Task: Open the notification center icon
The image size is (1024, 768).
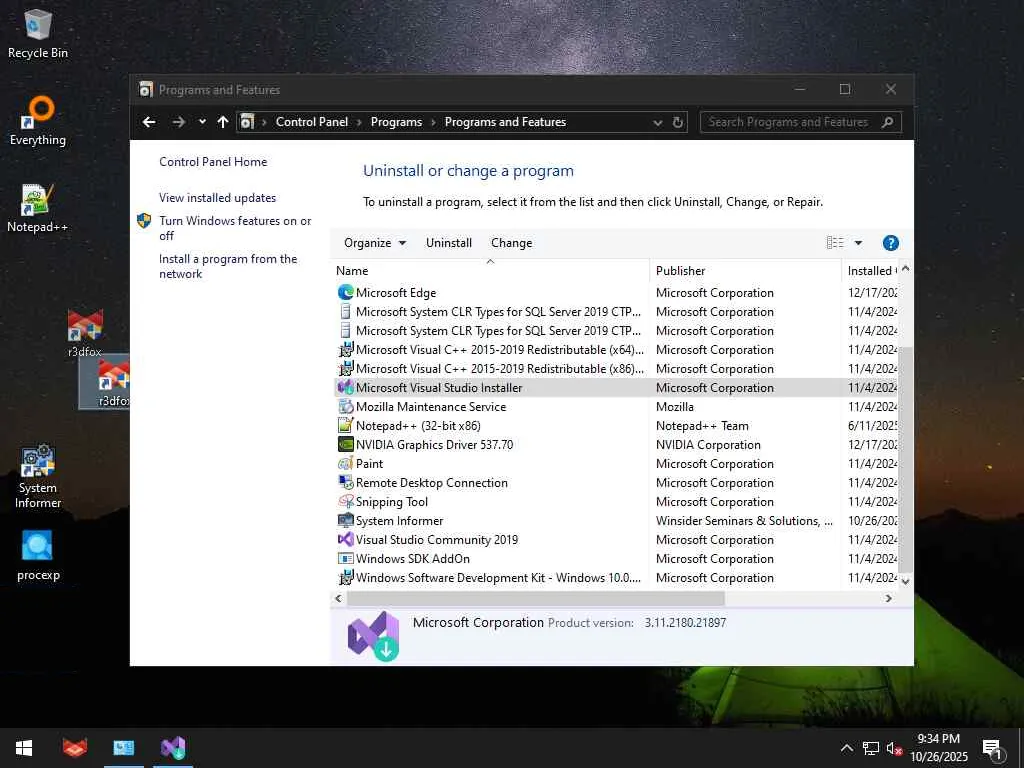Action: (x=993, y=748)
